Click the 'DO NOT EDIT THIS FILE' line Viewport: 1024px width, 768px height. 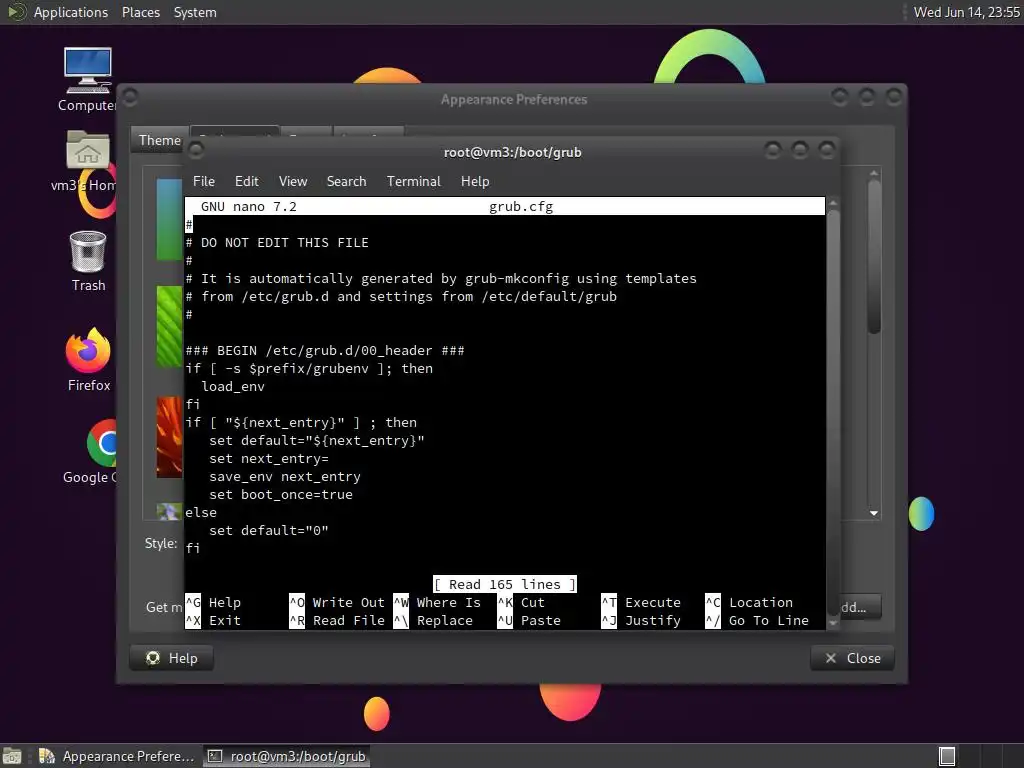(x=277, y=242)
